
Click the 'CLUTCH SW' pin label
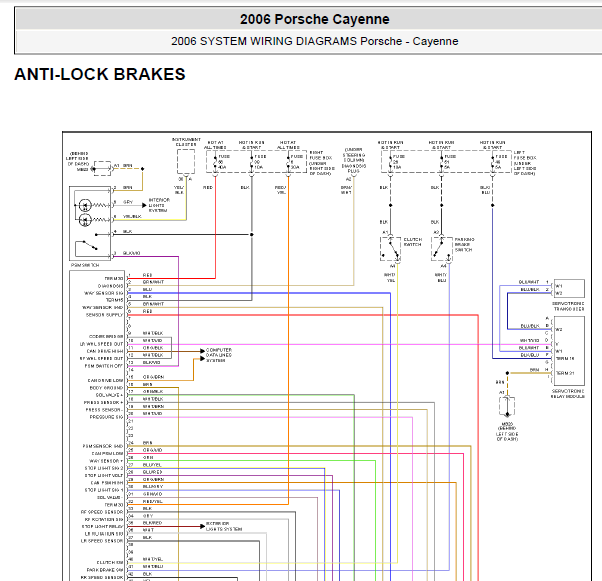110,562
